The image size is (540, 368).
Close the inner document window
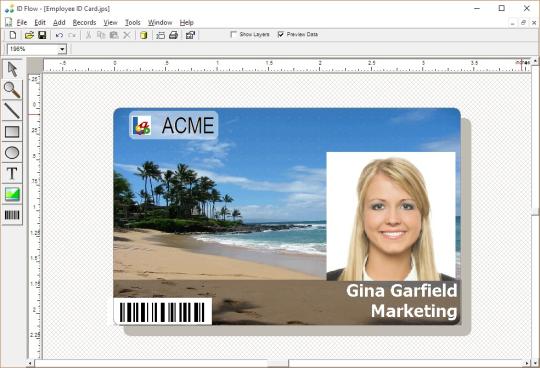pos(534,23)
